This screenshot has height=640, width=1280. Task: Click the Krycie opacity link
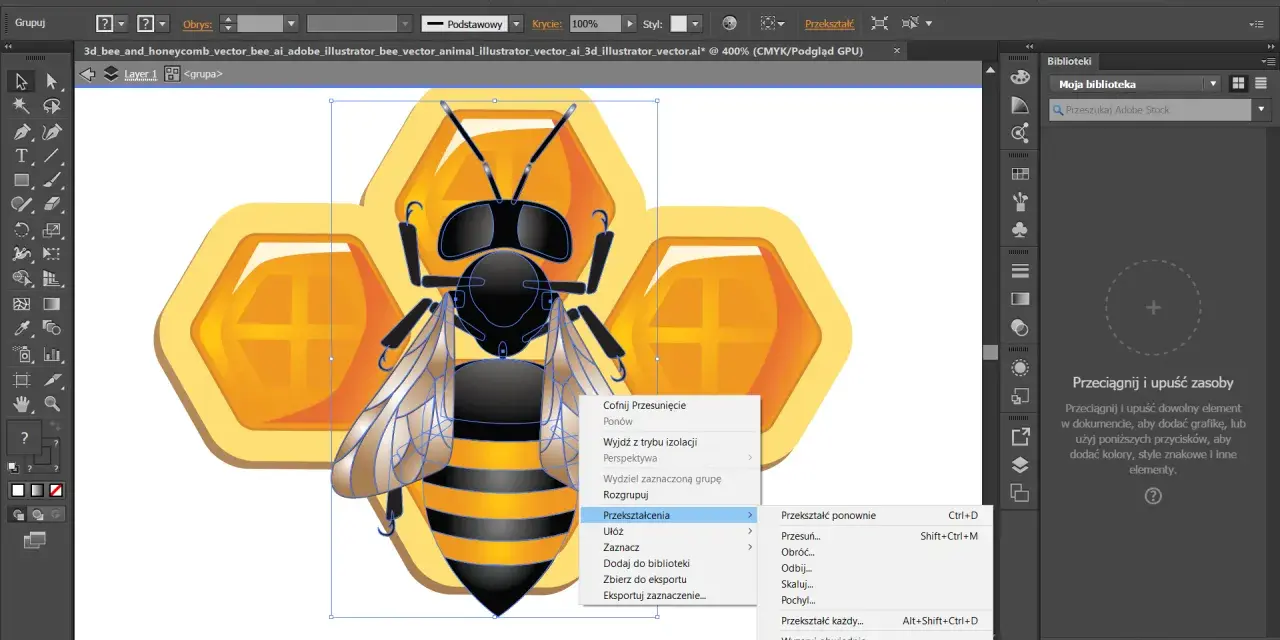coord(547,23)
